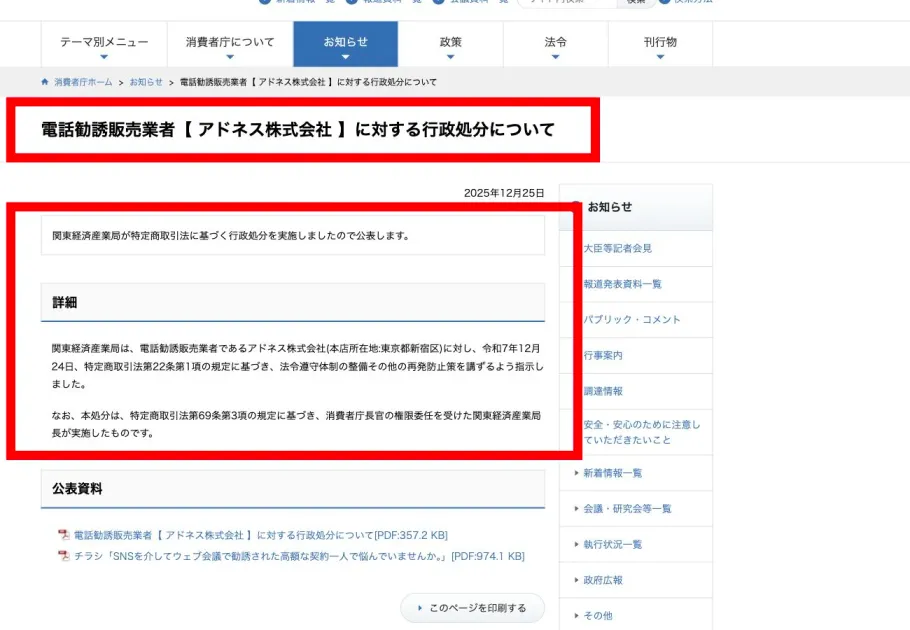Click the paragraph starting なお、本処分は

(x=296, y=424)
